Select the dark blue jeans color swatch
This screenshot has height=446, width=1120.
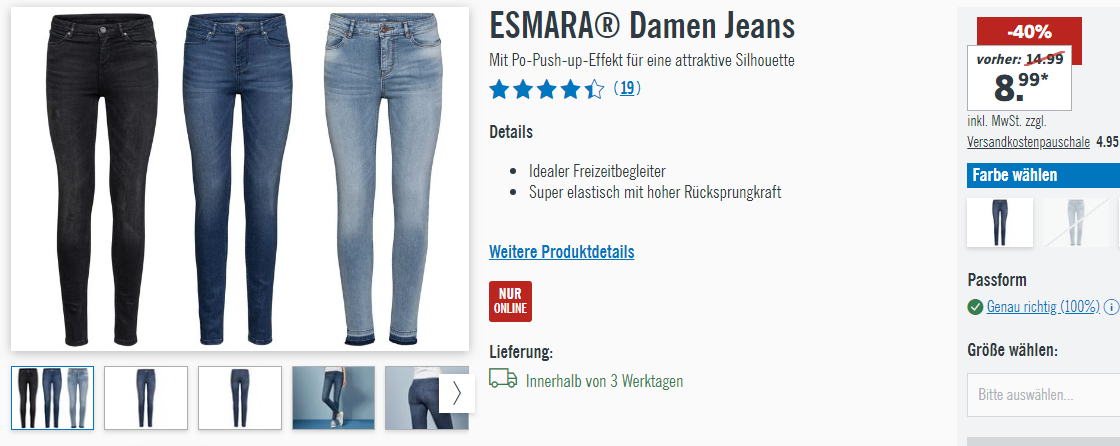pos(999,222)
